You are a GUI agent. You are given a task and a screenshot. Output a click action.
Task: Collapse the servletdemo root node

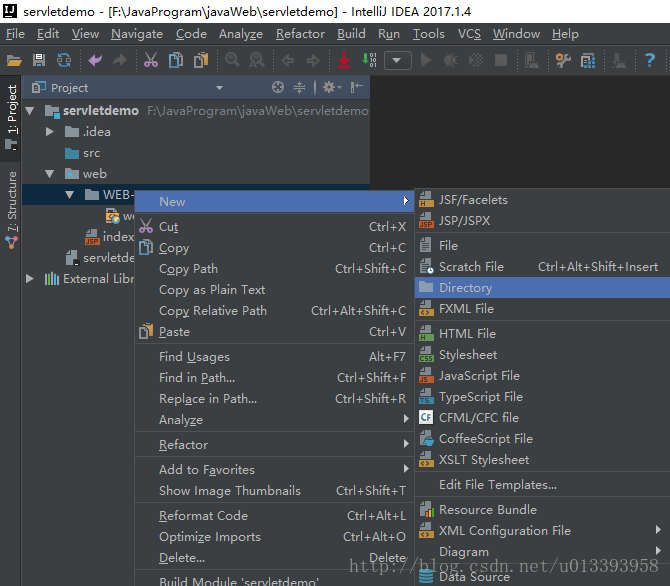(29, 111)
